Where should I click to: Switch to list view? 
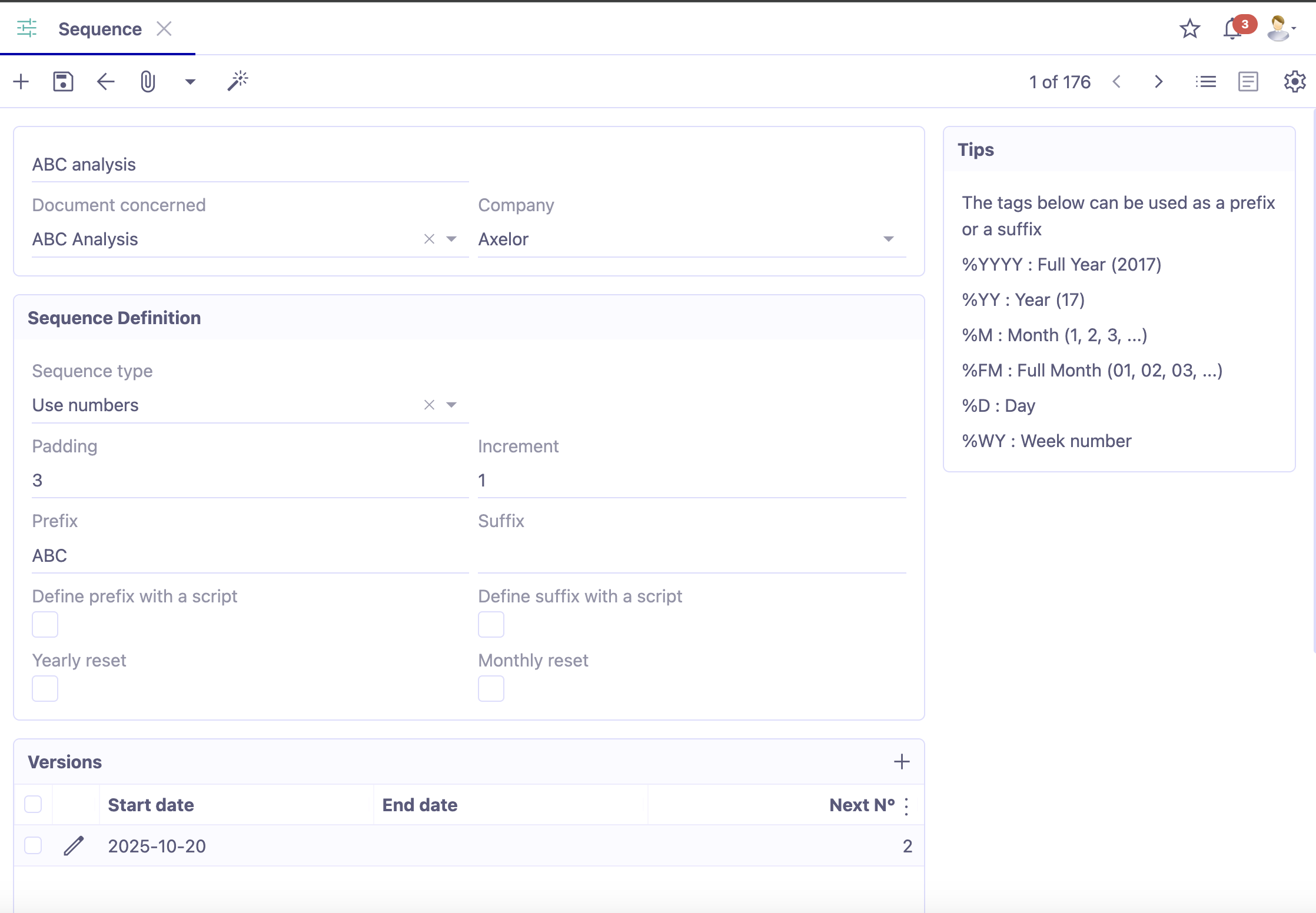coord(1206,81)
